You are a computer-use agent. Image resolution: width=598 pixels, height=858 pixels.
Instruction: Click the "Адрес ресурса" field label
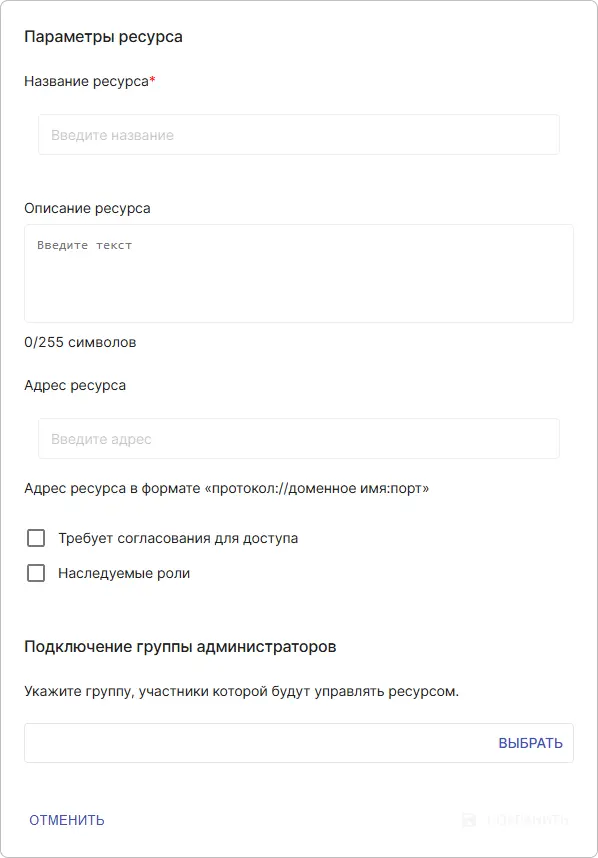(75, 385)
